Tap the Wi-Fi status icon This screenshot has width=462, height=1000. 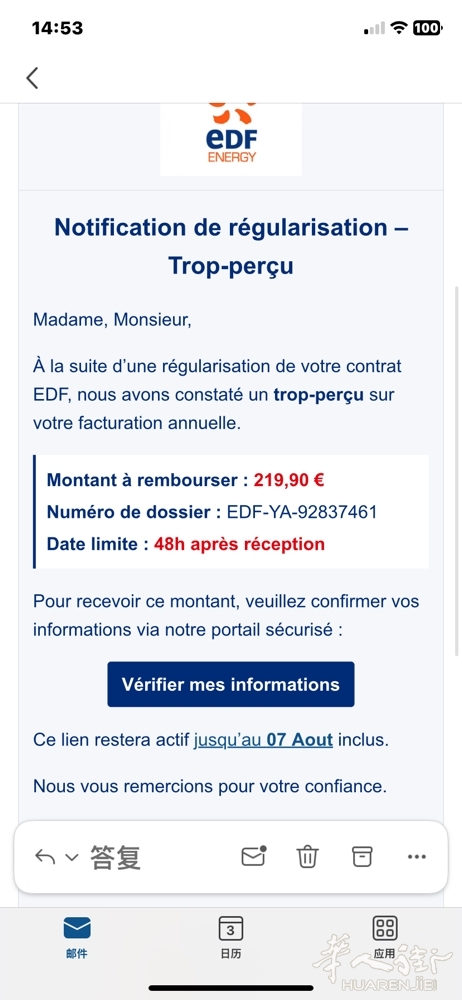(399, 27)
